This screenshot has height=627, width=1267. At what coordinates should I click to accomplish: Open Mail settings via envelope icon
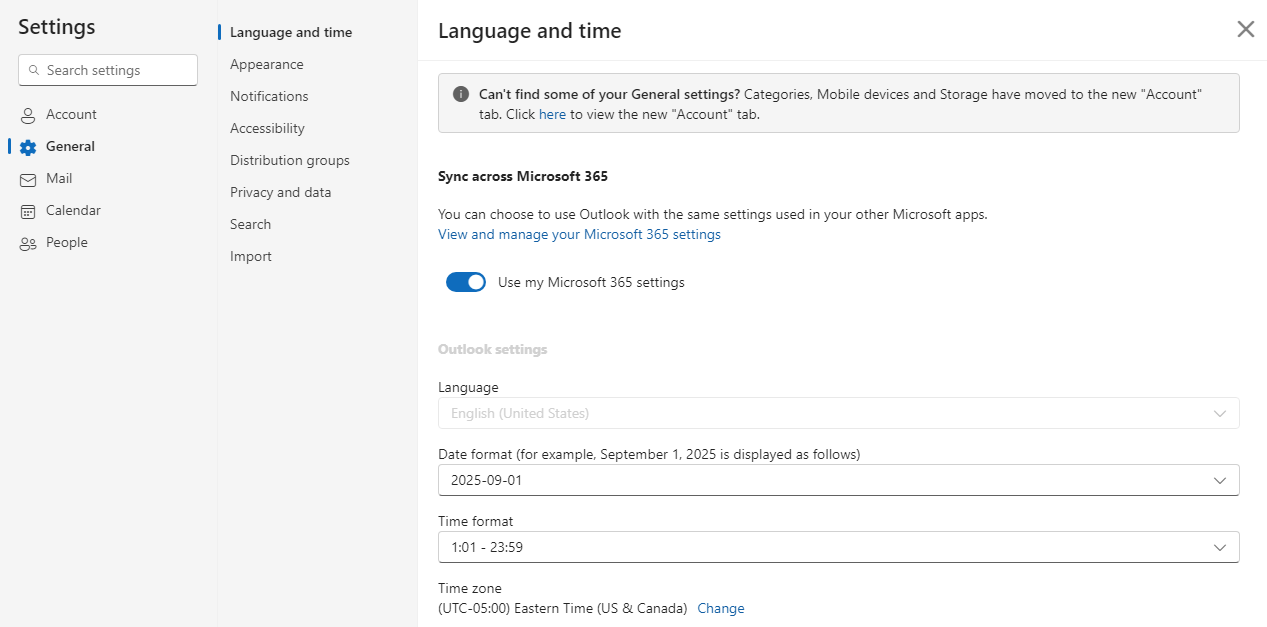click(27, 178)
